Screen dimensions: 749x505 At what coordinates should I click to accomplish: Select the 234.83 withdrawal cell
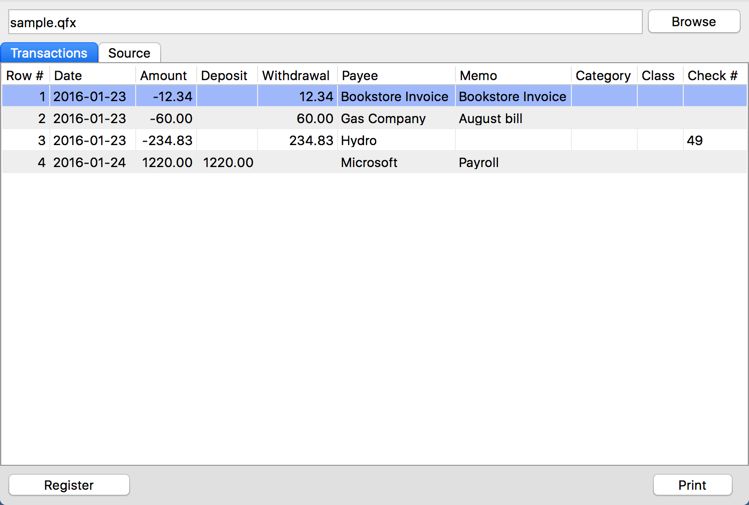point(297,140)
